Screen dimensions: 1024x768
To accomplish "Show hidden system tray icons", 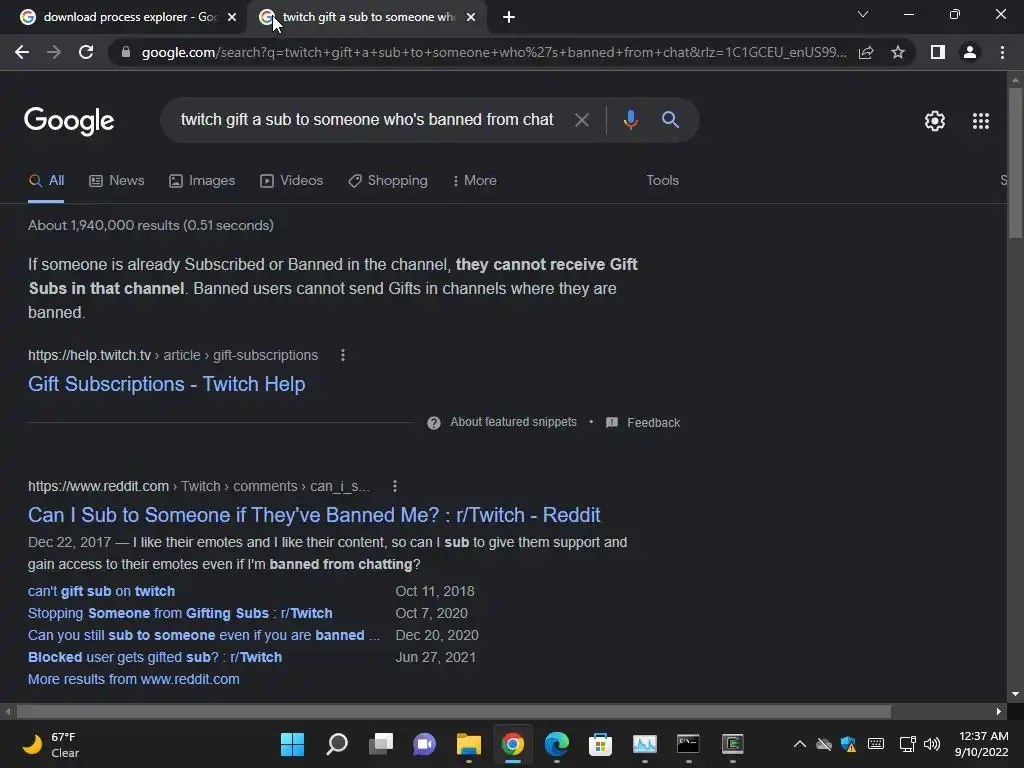I will (x=799, y=744).
